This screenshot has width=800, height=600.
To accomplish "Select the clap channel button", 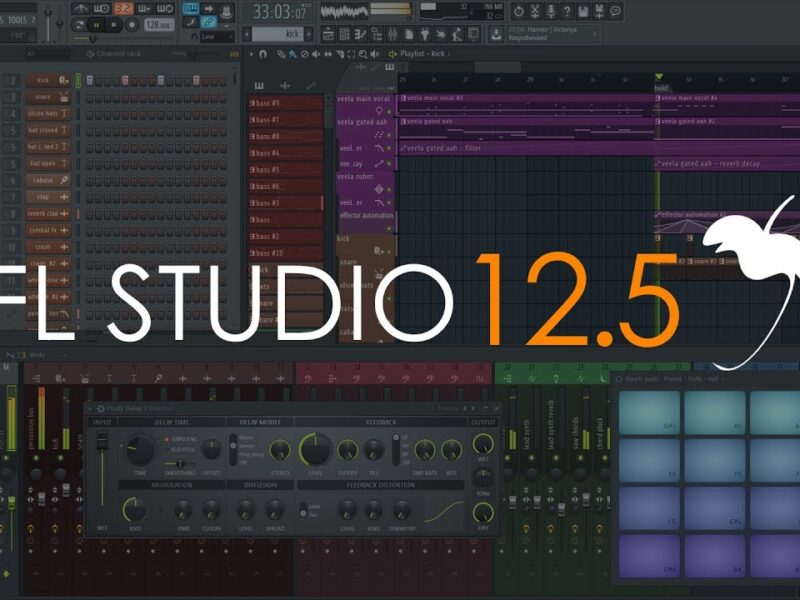I will coord(48,196).
